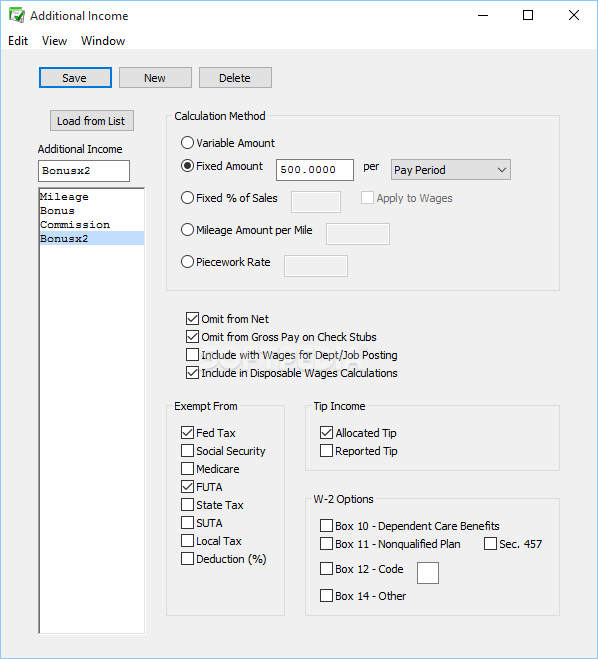Open the Window menu
598x659 pixels.
coord(103,41)
